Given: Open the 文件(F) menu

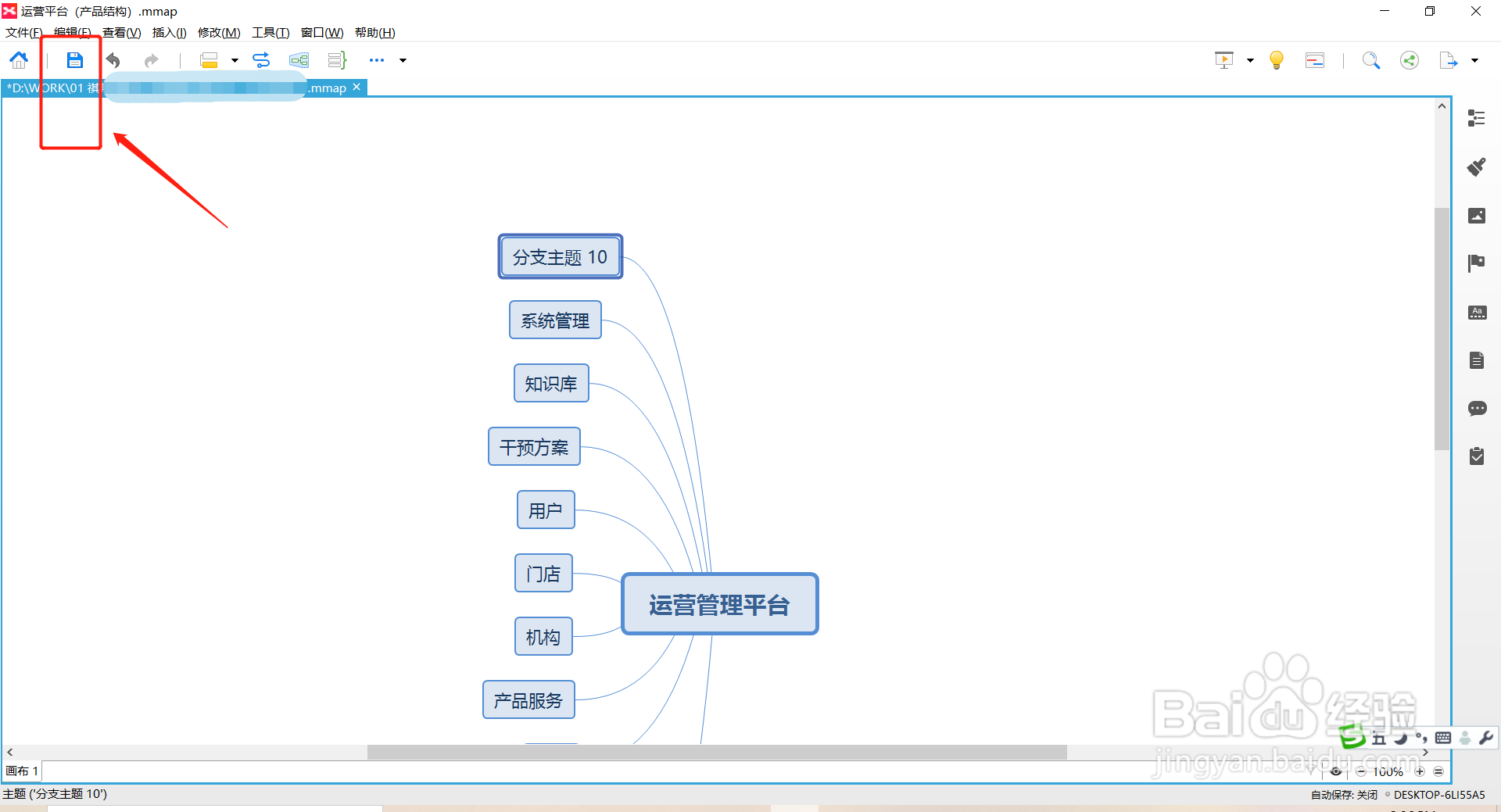Looking at the screenshot, I should pyautogui.click(x=23, y=32).
